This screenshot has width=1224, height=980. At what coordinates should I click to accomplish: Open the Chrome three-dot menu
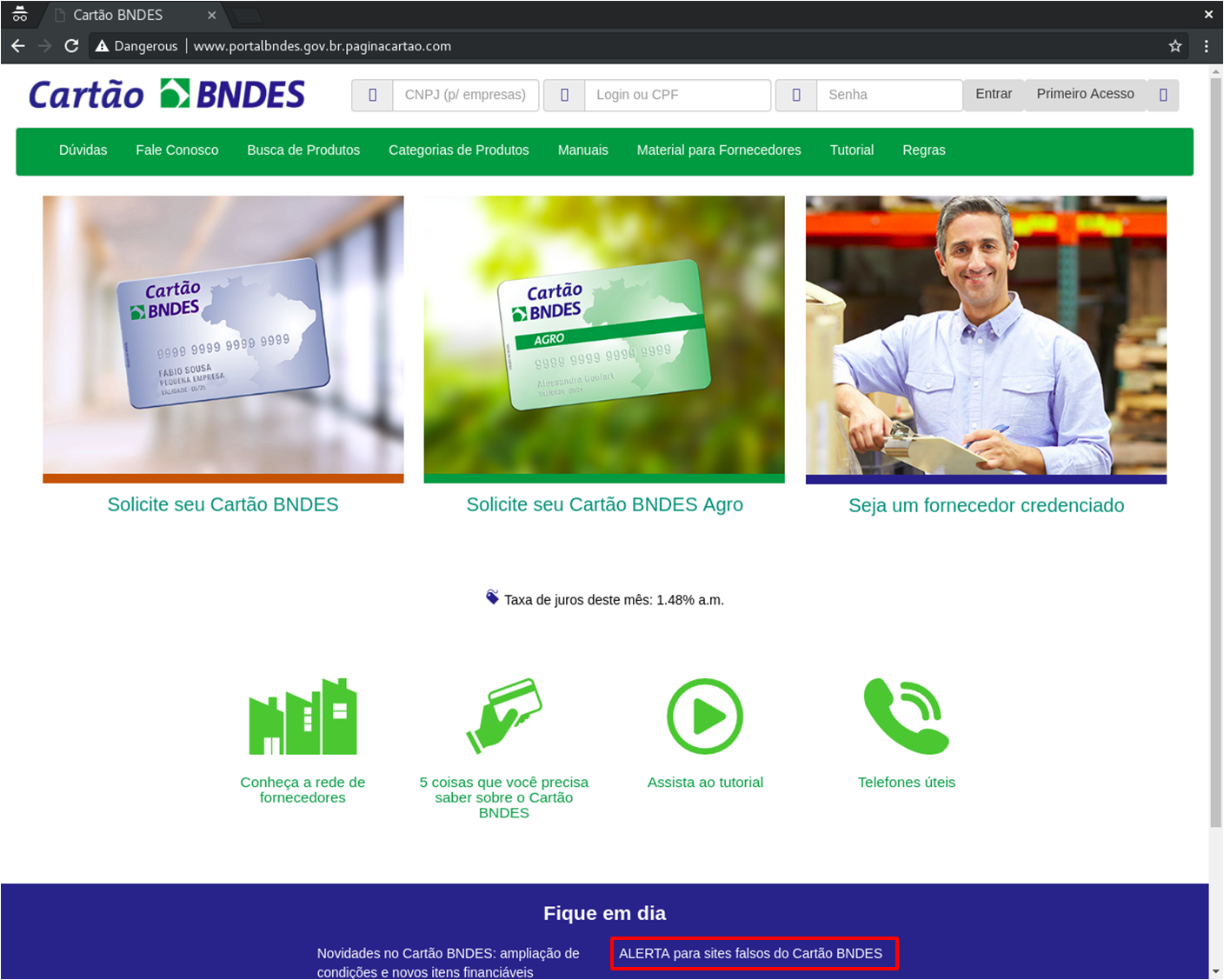[1206, 46]
